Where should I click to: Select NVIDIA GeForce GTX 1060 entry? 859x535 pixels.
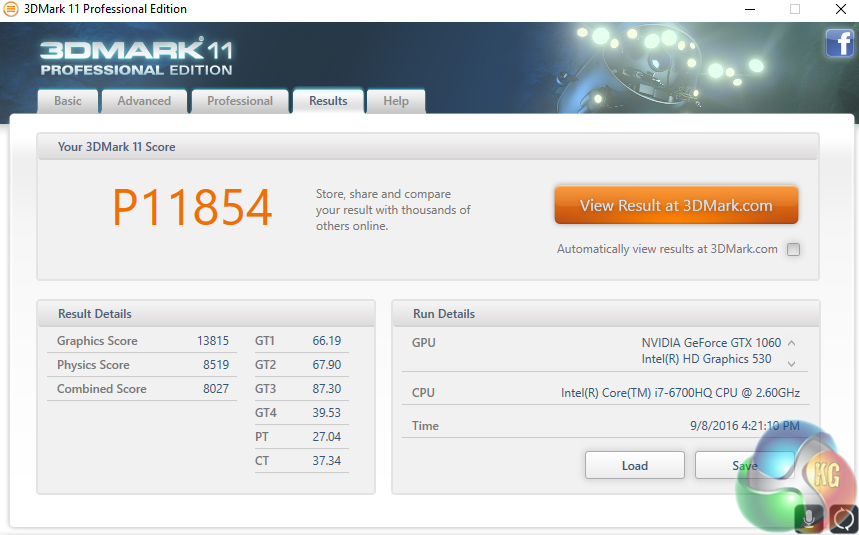point(711,343)
